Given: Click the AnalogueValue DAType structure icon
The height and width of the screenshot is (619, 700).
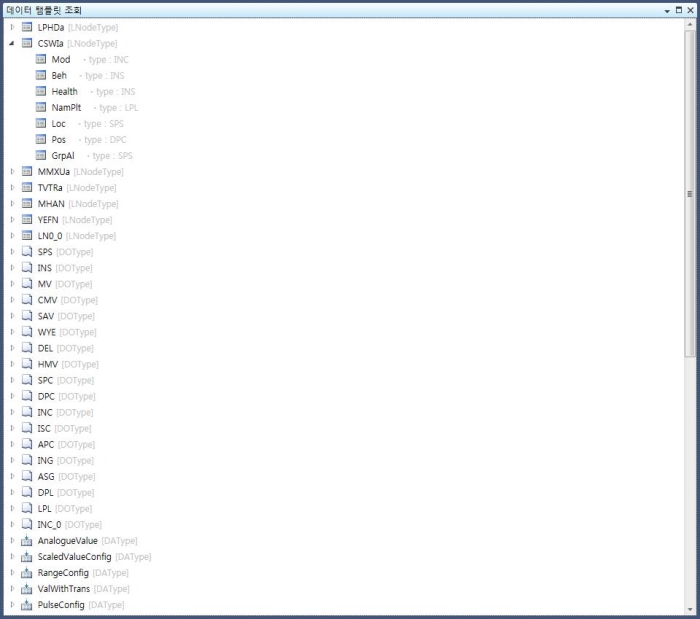Looking at the screenshot, I should point(27,541).
